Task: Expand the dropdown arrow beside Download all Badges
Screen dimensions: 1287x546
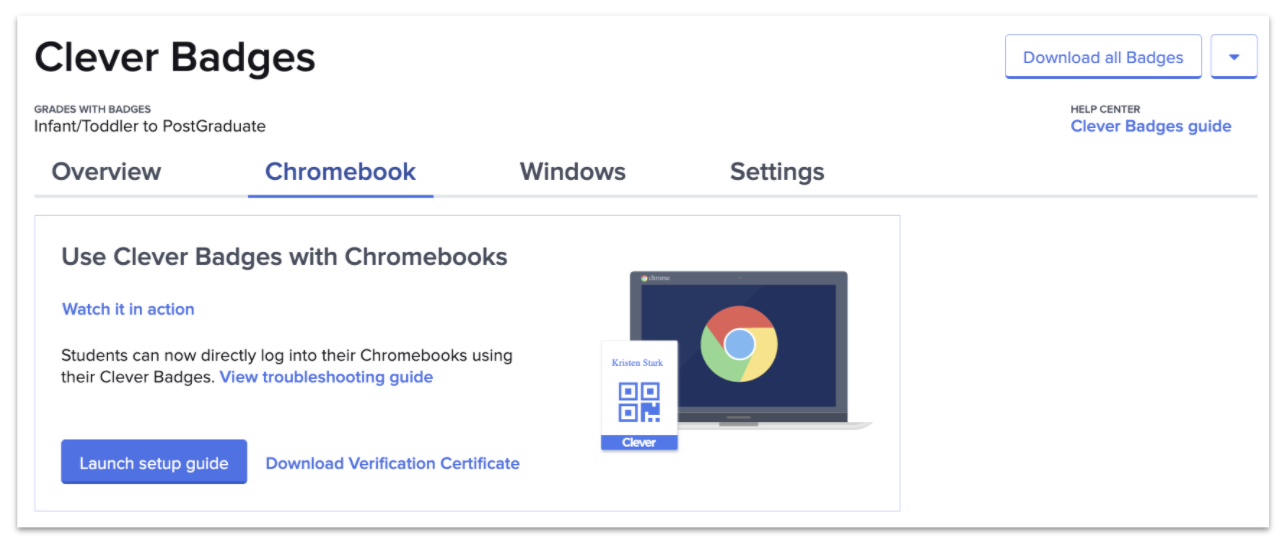Action: [x=1233, y=58]
